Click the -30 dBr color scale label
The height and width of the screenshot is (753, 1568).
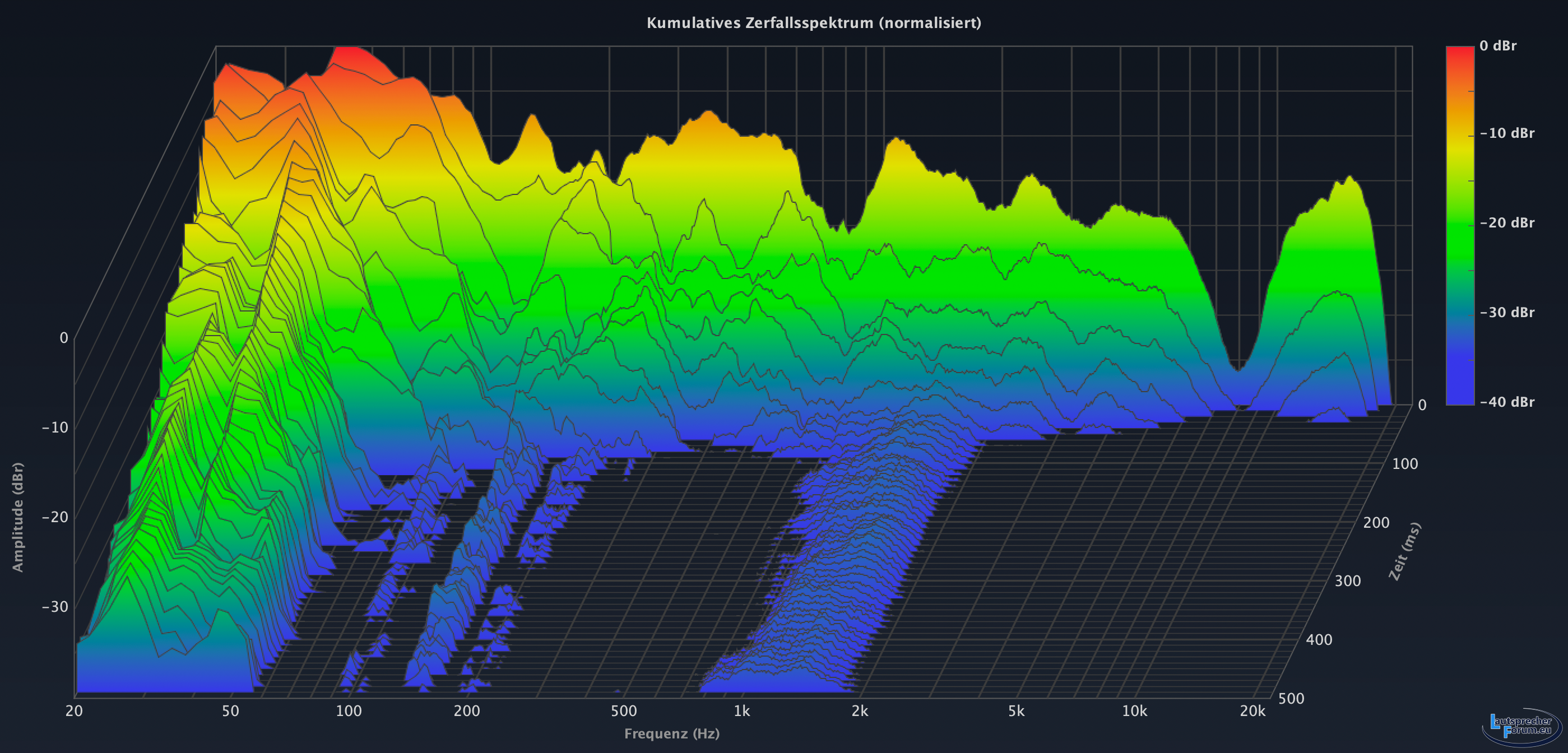pyautogui.click(x=1506, y=312)
